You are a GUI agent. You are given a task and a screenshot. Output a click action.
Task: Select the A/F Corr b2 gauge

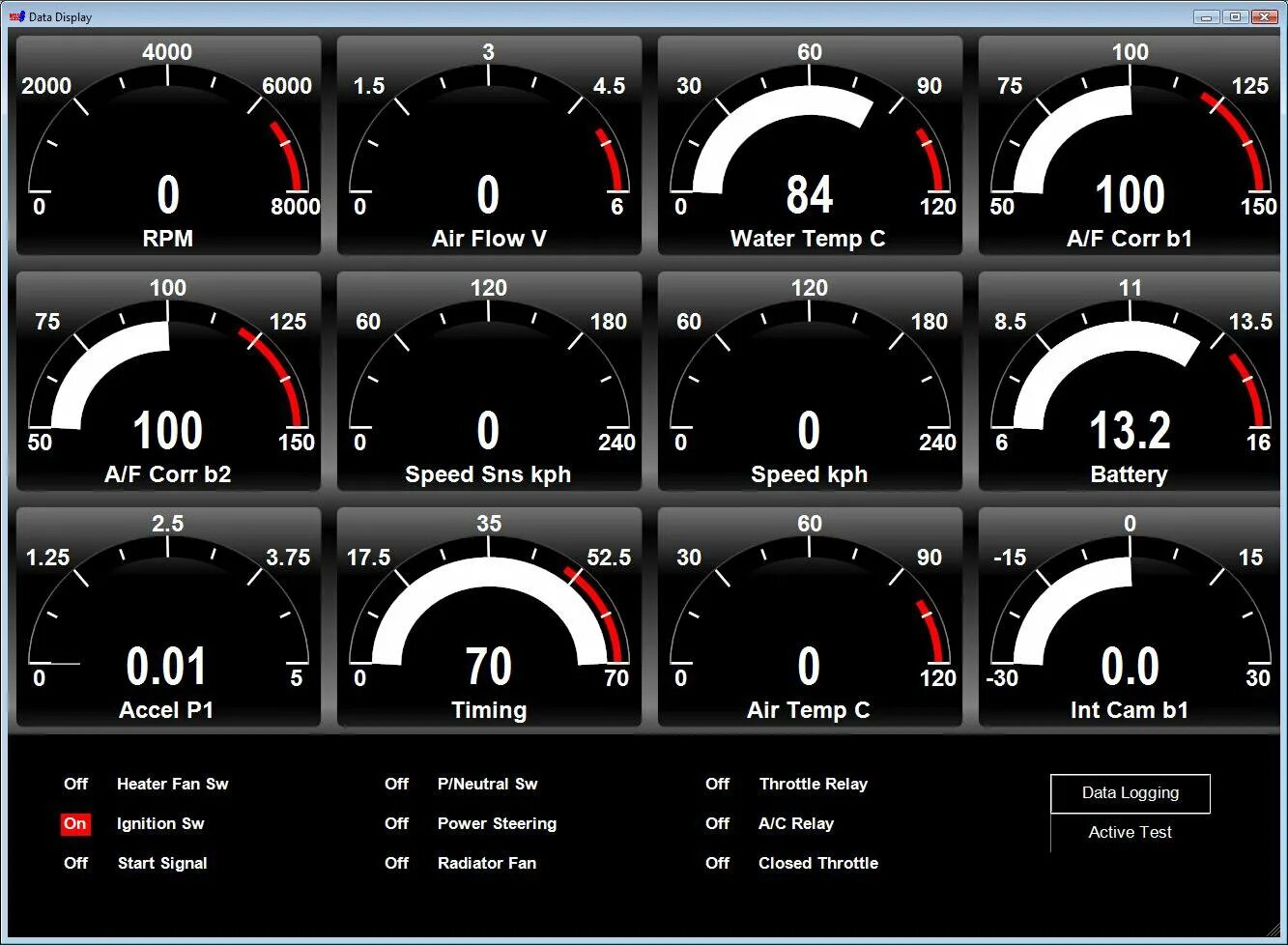point(168,382)
